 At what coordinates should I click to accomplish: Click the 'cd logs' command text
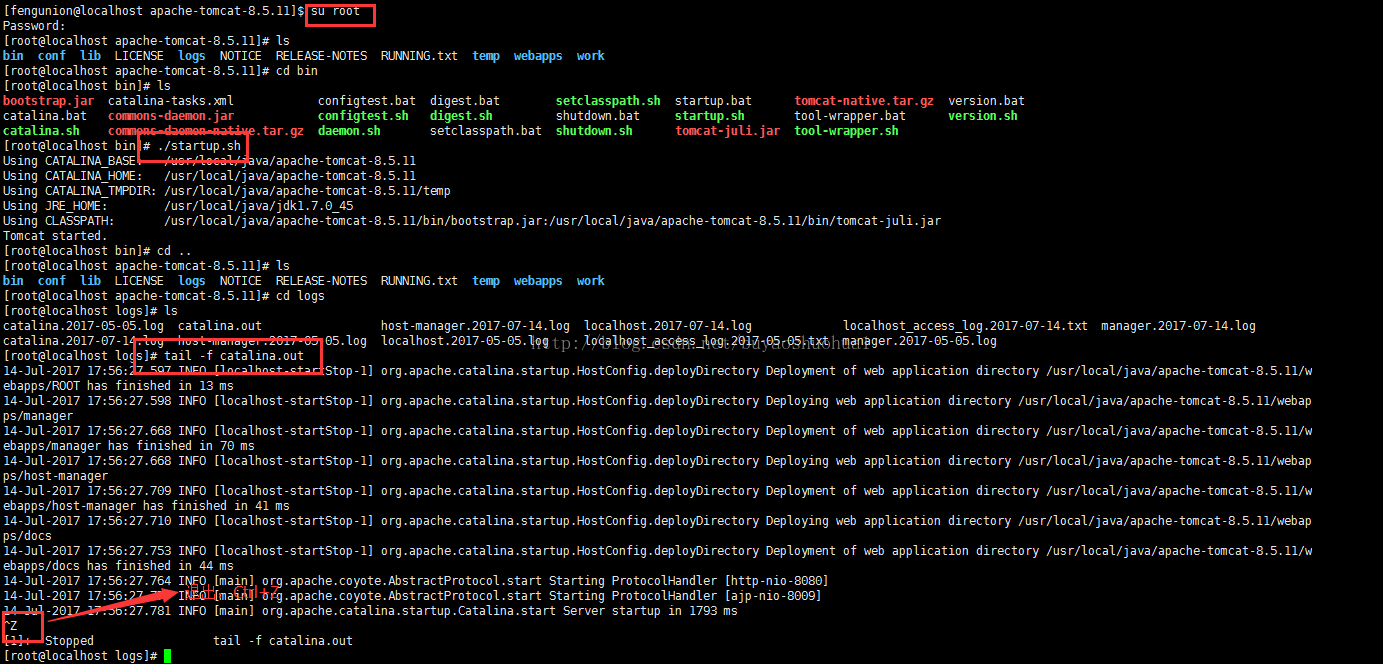[300, 296]
